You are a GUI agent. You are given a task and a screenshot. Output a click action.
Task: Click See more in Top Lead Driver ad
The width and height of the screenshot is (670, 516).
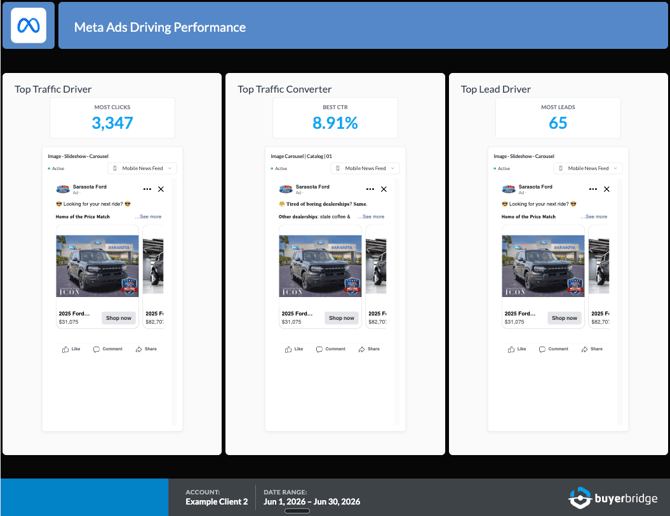[597, 217]
